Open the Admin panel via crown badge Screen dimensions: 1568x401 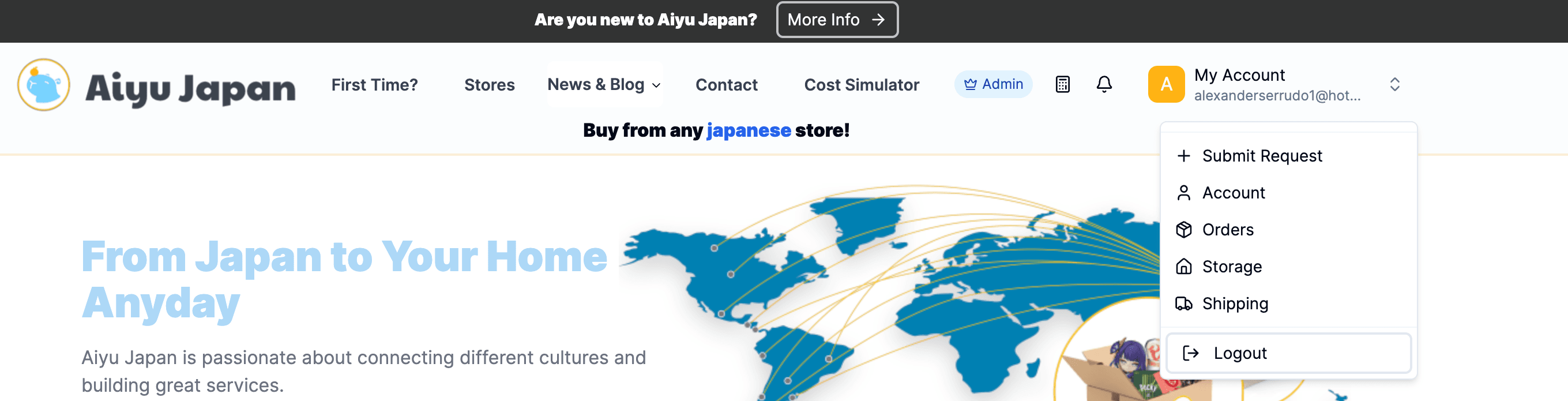coord(993,84)
